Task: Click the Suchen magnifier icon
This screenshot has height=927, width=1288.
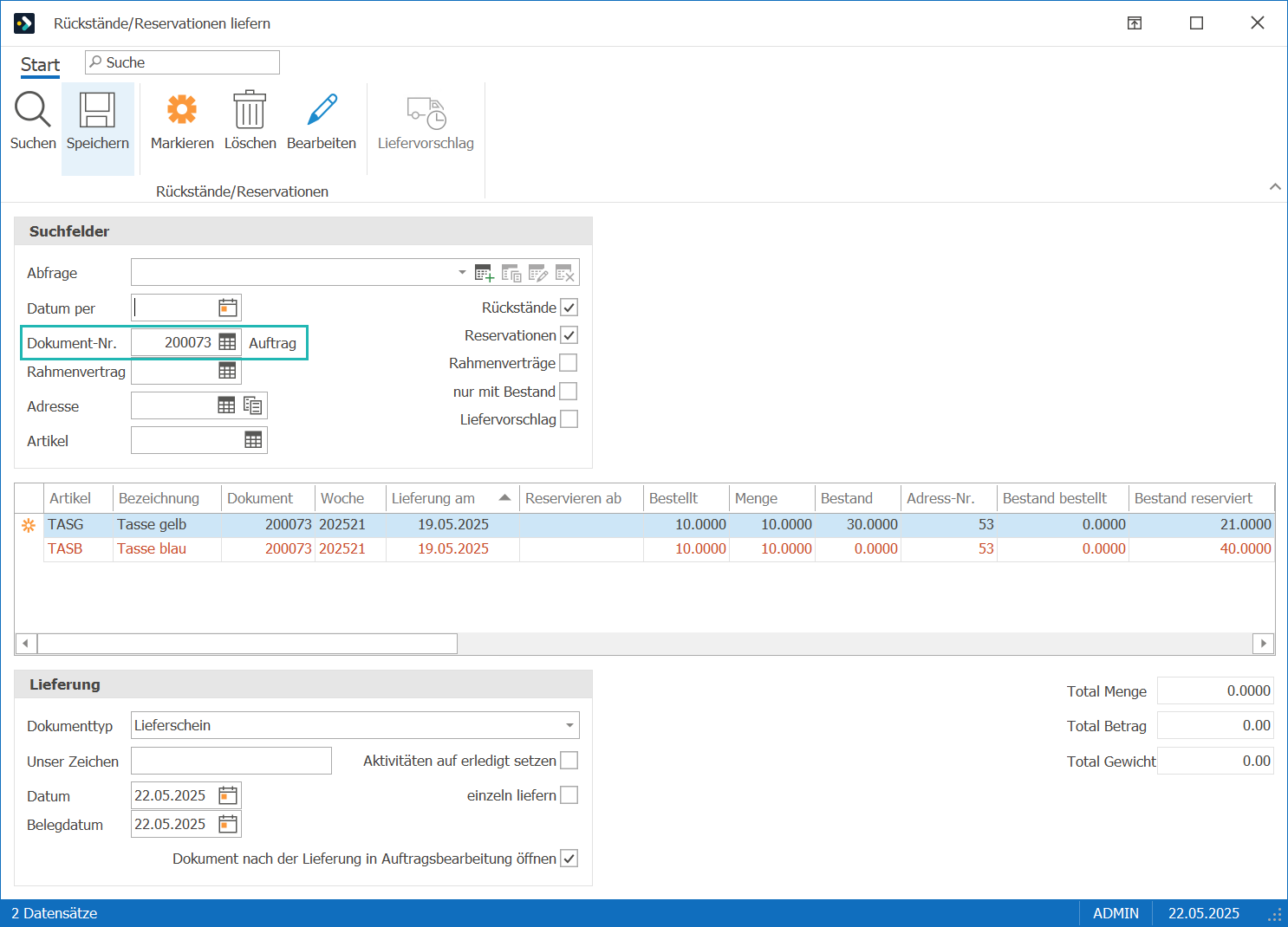Action: 33,110
